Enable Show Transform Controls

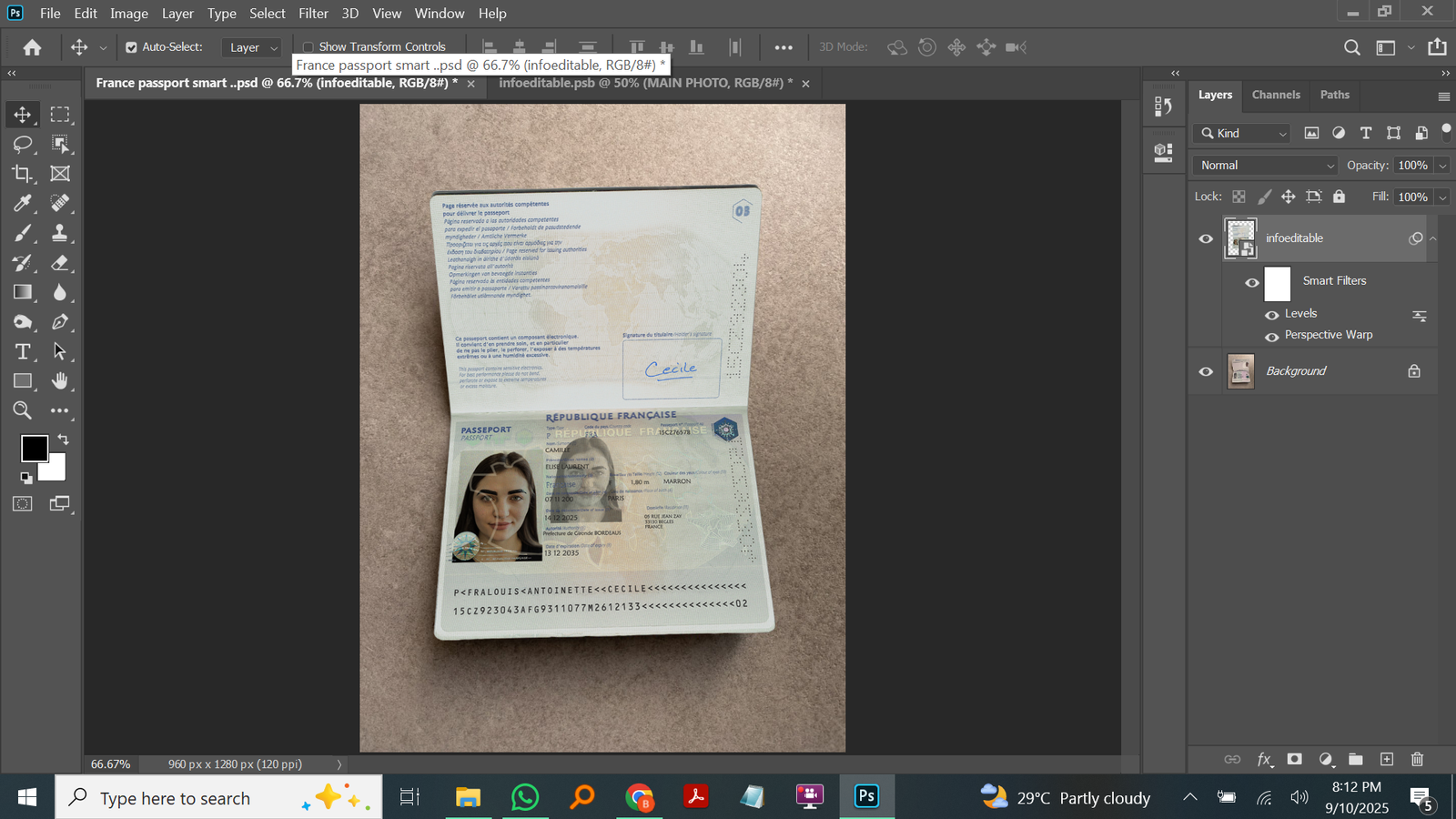click(308, 47)
